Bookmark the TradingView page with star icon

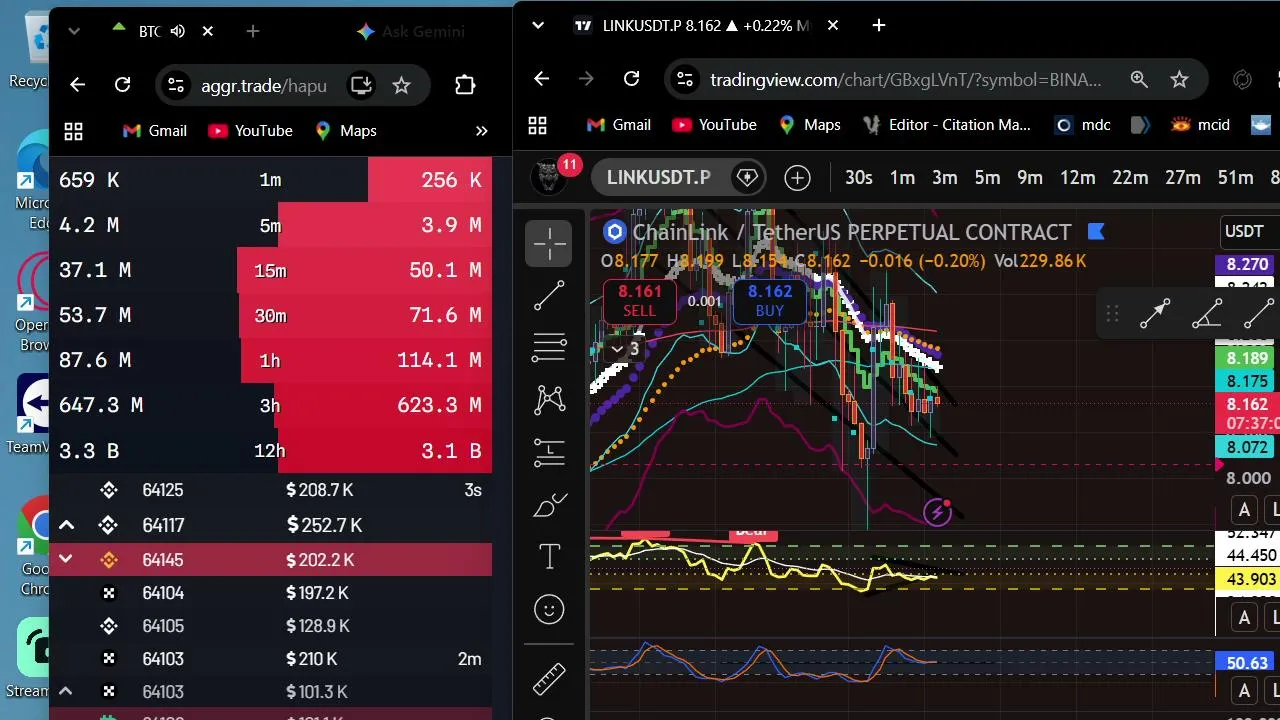coord(1179,79)
